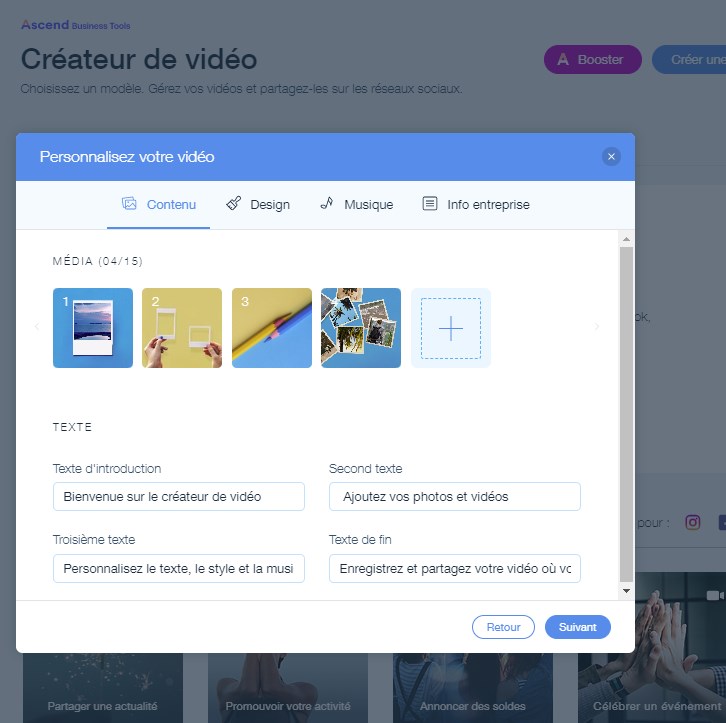Image resolution: width=726 pixels, height=723 pixels.
Task: Click the TEXTE section heading
Action: click(72, 427)
